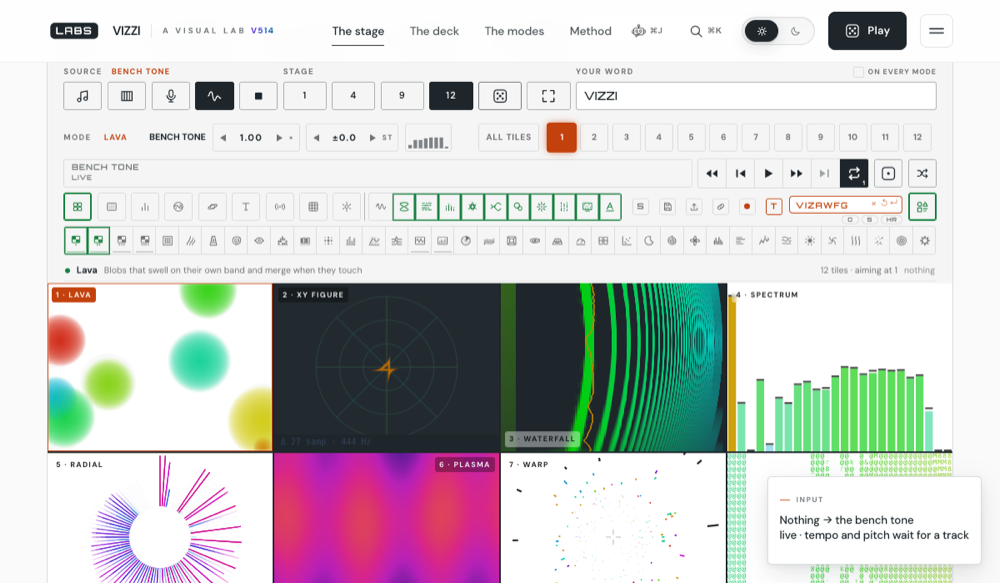
Task: Click the Play button
Action: click(867, 31)
